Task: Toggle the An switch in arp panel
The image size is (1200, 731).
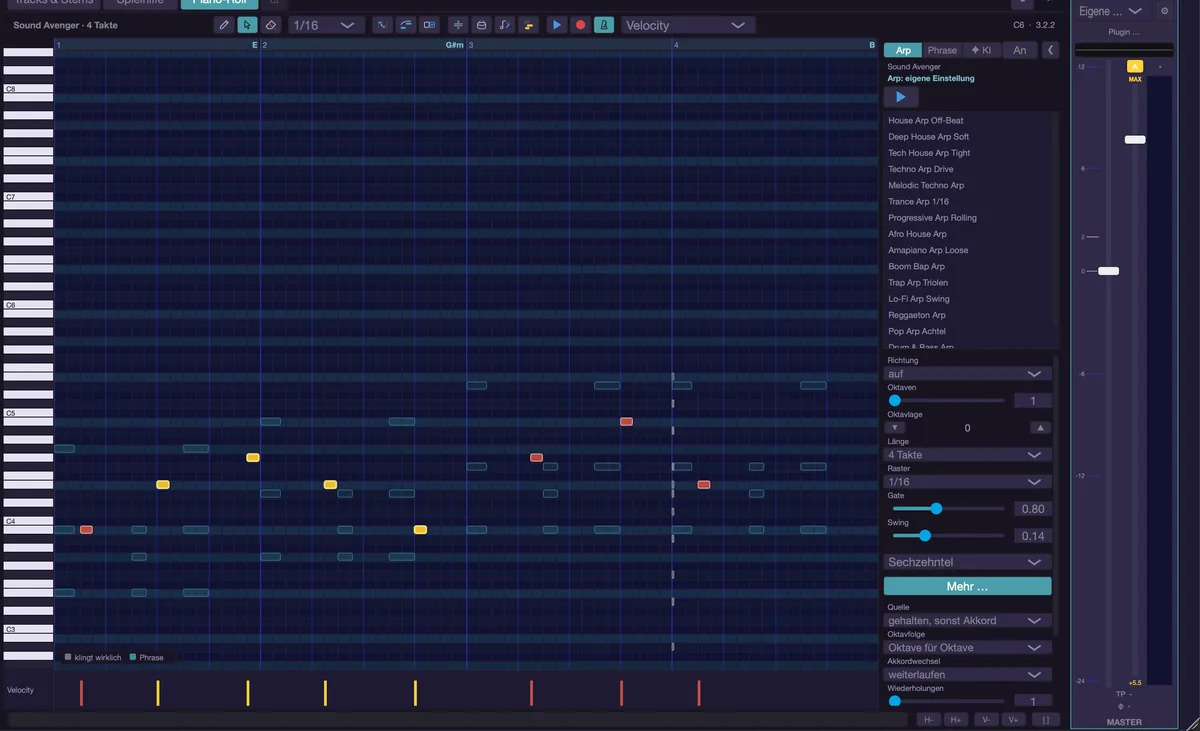Action: point(1019,50)
